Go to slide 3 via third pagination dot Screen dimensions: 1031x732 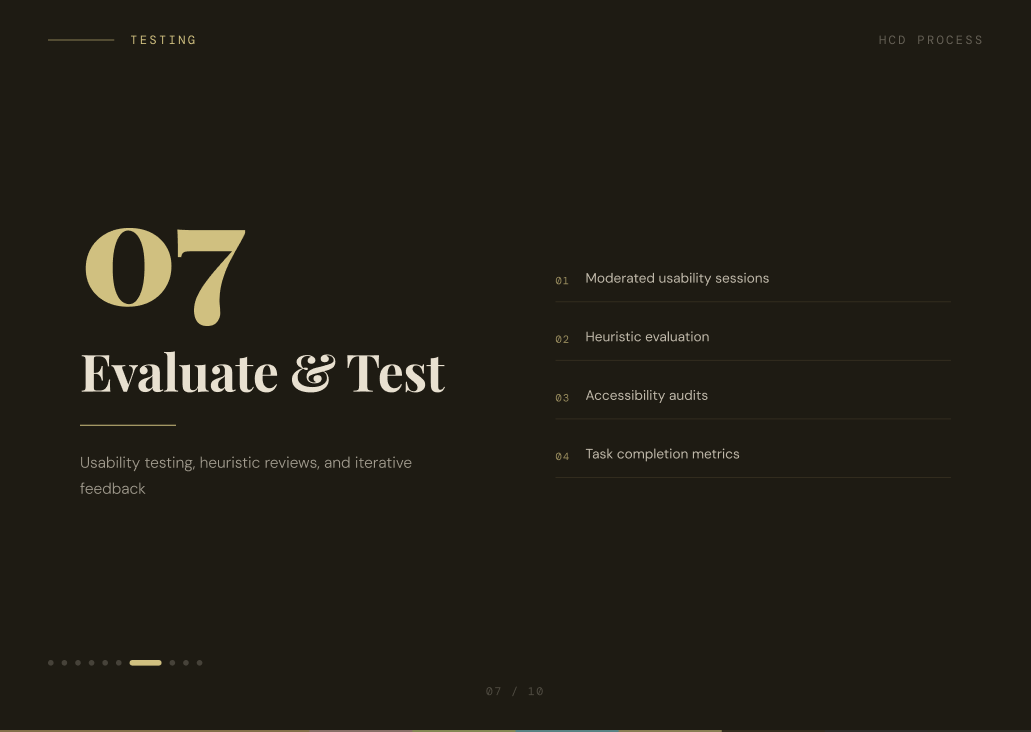[78, 663]
